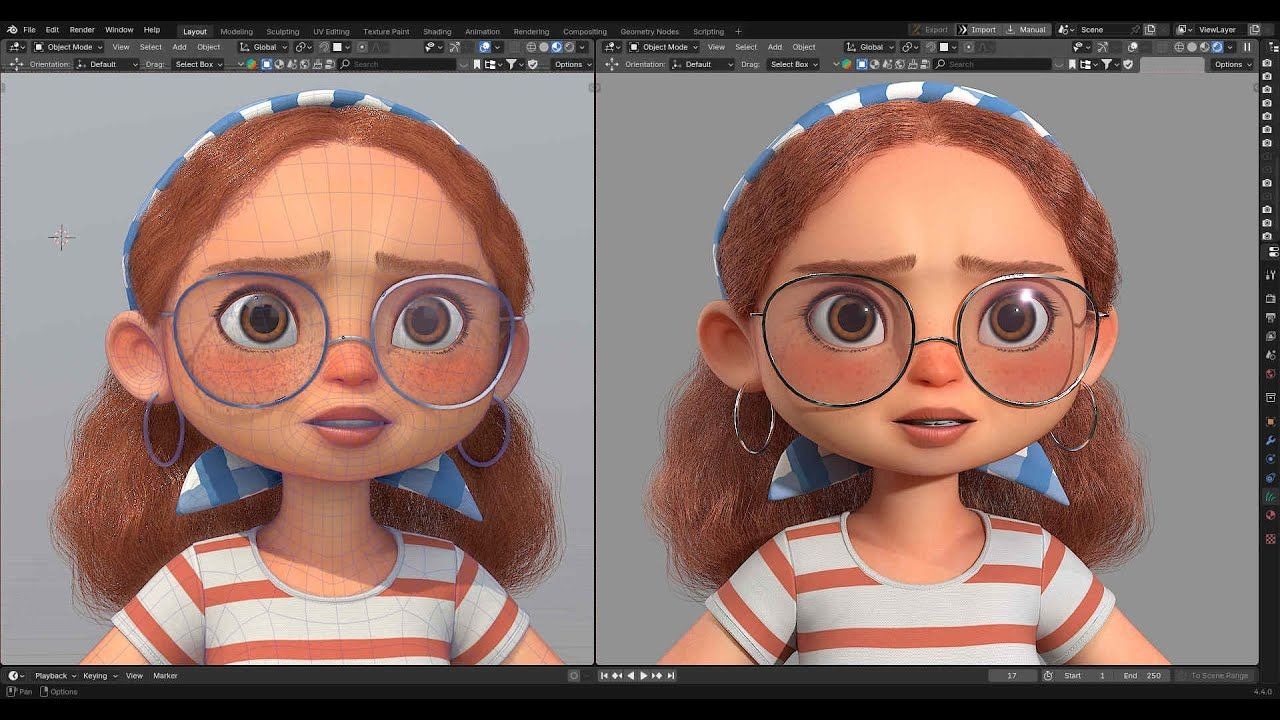The width and height of the screenshot is (1280, 720).
Task: Click the Export button in top bar
Action: click(x=931, y=30)
